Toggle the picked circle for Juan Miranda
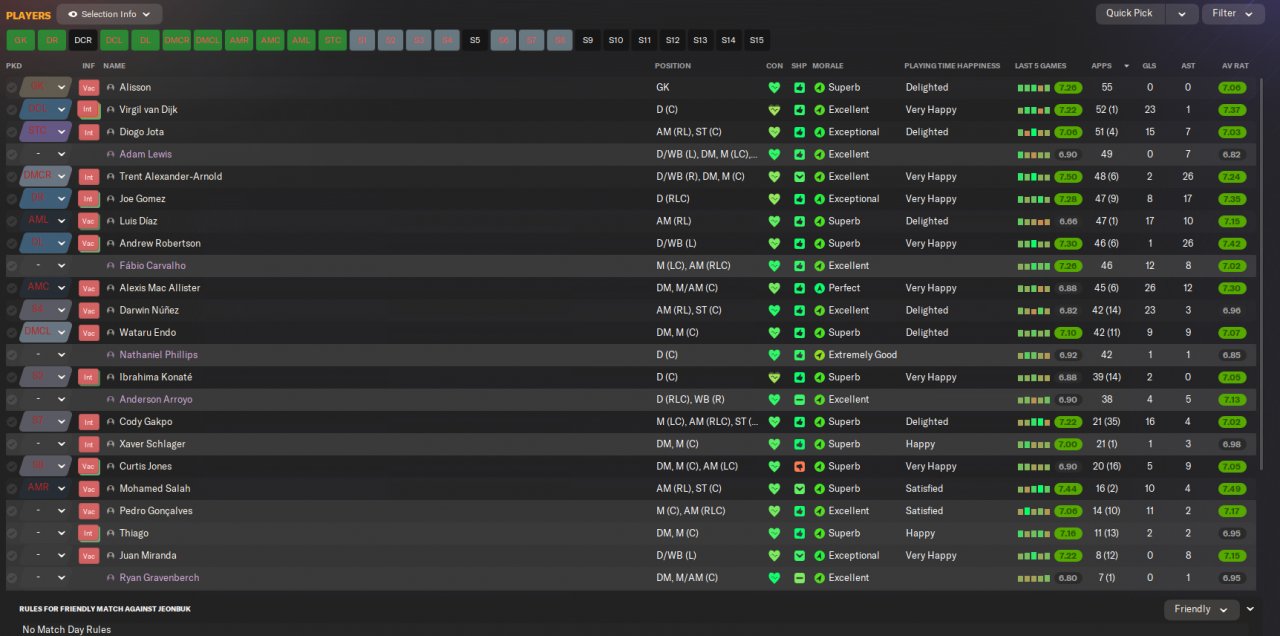This screenshot has height=636, width=1280. click(x=12, y=556)
